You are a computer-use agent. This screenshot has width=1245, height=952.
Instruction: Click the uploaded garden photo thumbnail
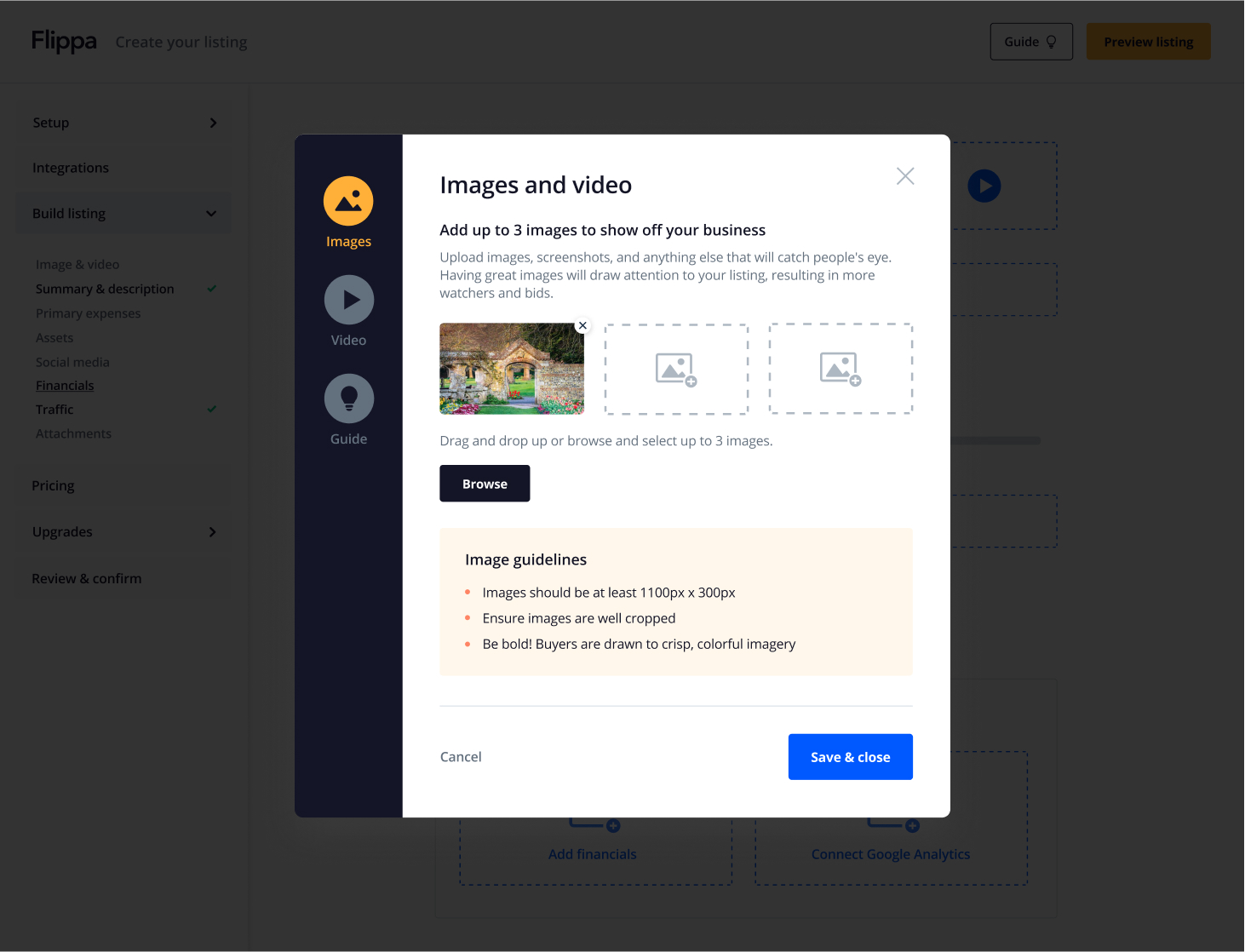point(511,370)
